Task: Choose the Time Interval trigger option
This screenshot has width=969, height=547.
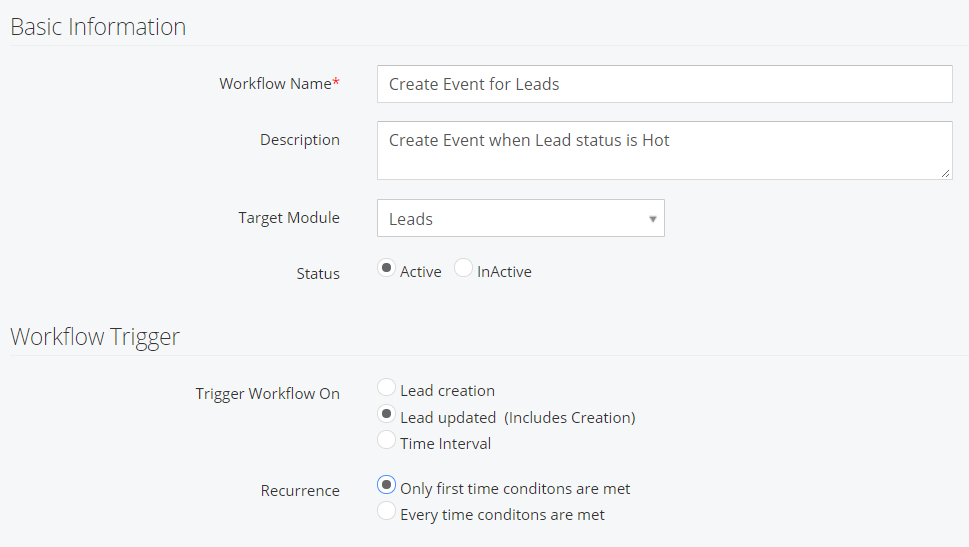Action: (x=386, y=440)
